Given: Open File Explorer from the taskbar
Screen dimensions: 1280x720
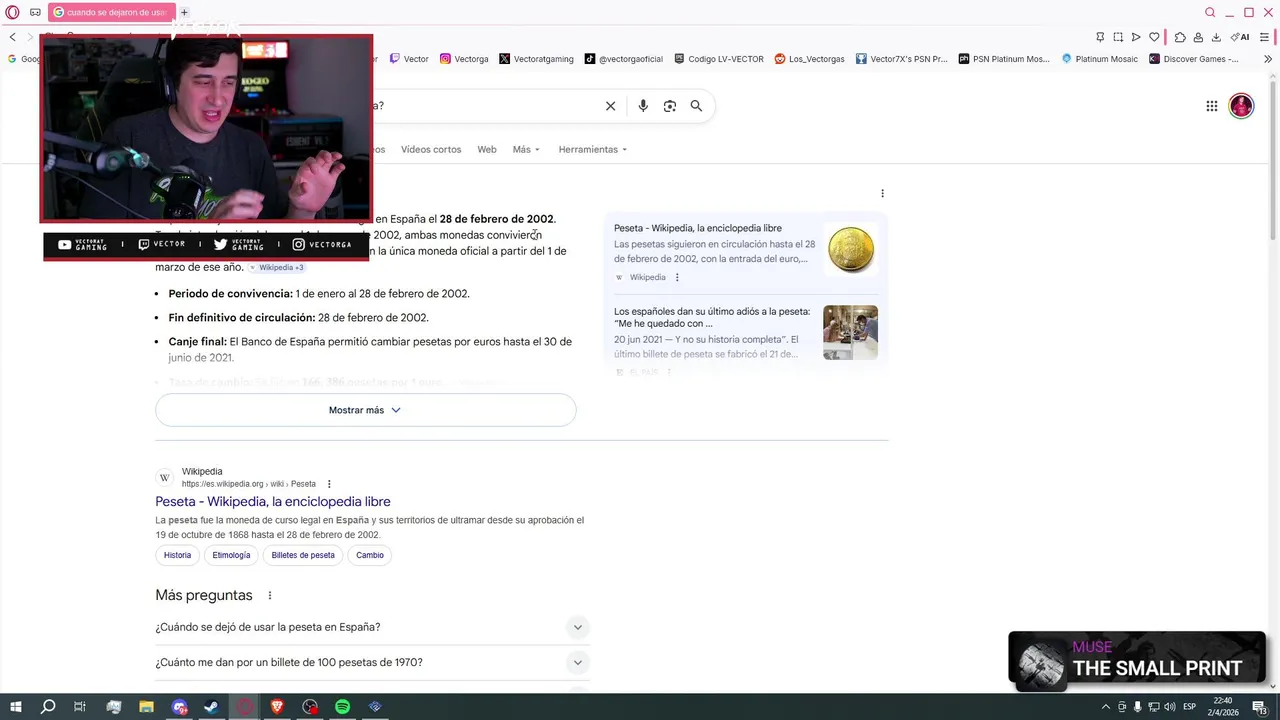Looking at the screenshot, I should [147, 707].
